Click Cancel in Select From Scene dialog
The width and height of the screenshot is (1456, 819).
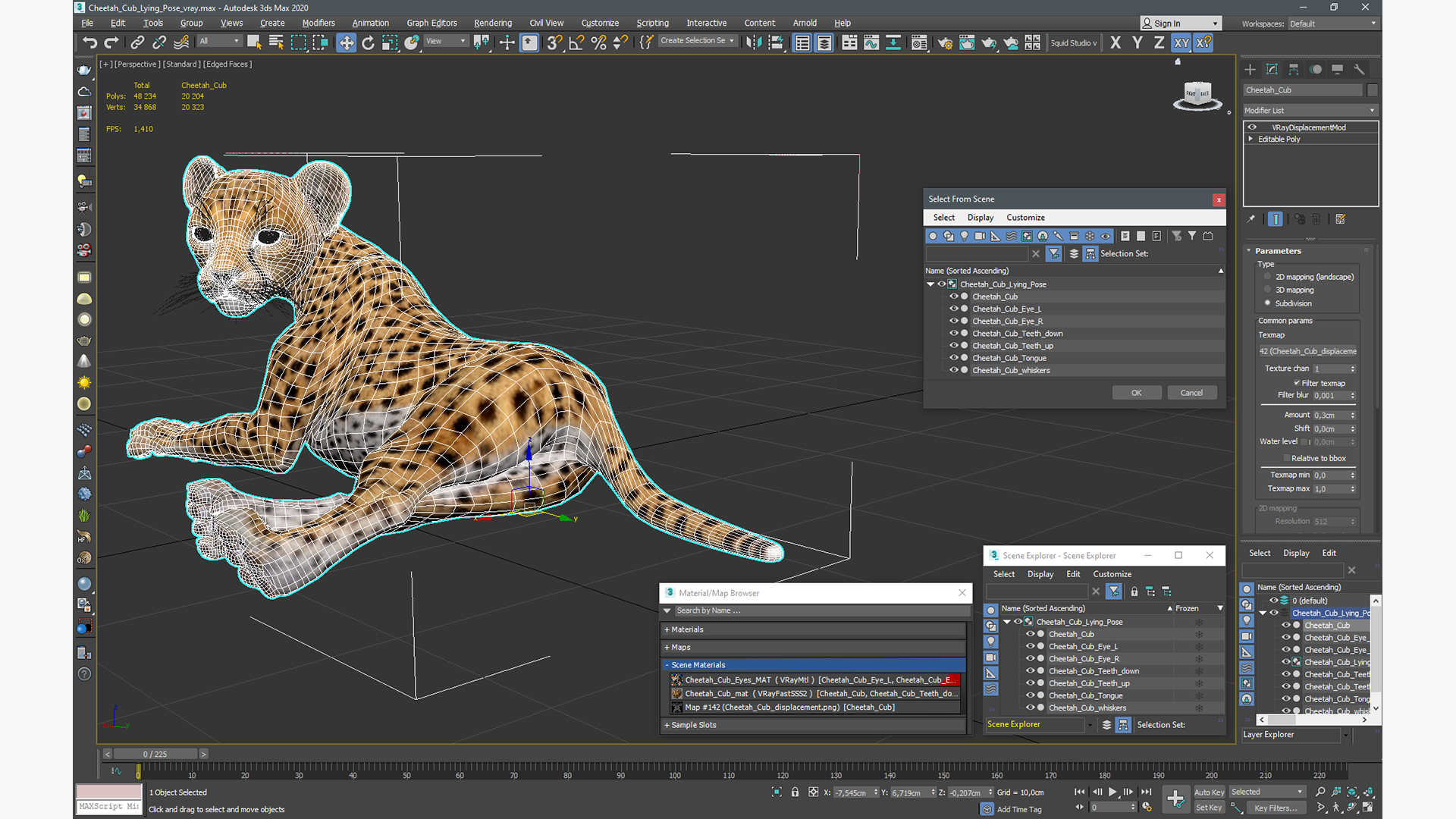point(1191,393)
